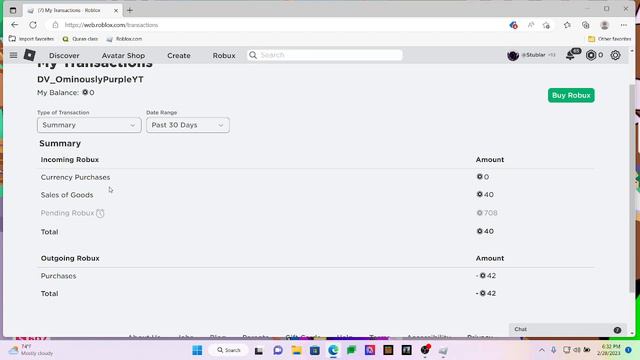Open taskbar clock and date
The image size is (640, 360).
609,350
